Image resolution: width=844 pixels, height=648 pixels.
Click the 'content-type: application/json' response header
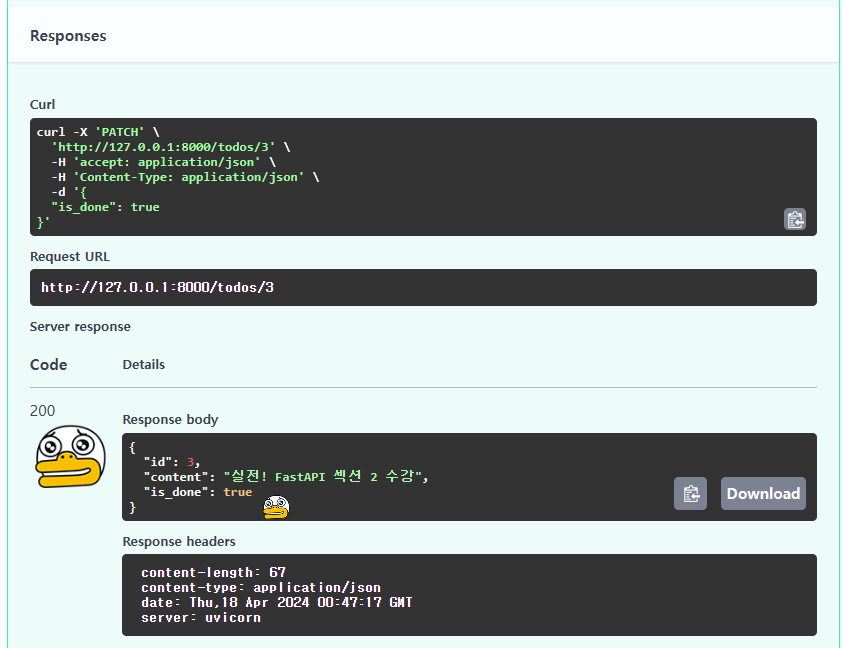click(x=261, y=588)
